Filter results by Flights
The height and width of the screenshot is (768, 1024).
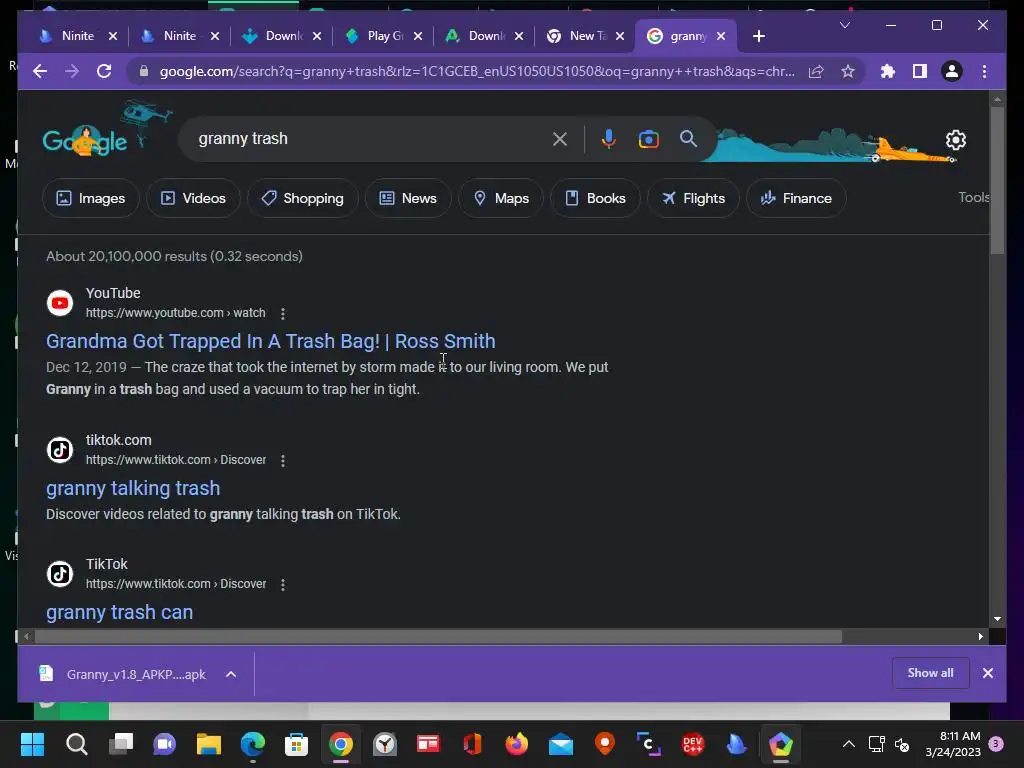click(693, 198)
